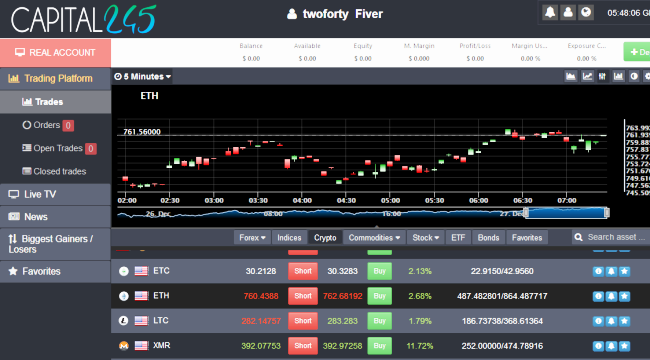The width and height of the screenshot is (650, 360).
Task: Buy ETC at 30.3283
Action: 379,271
